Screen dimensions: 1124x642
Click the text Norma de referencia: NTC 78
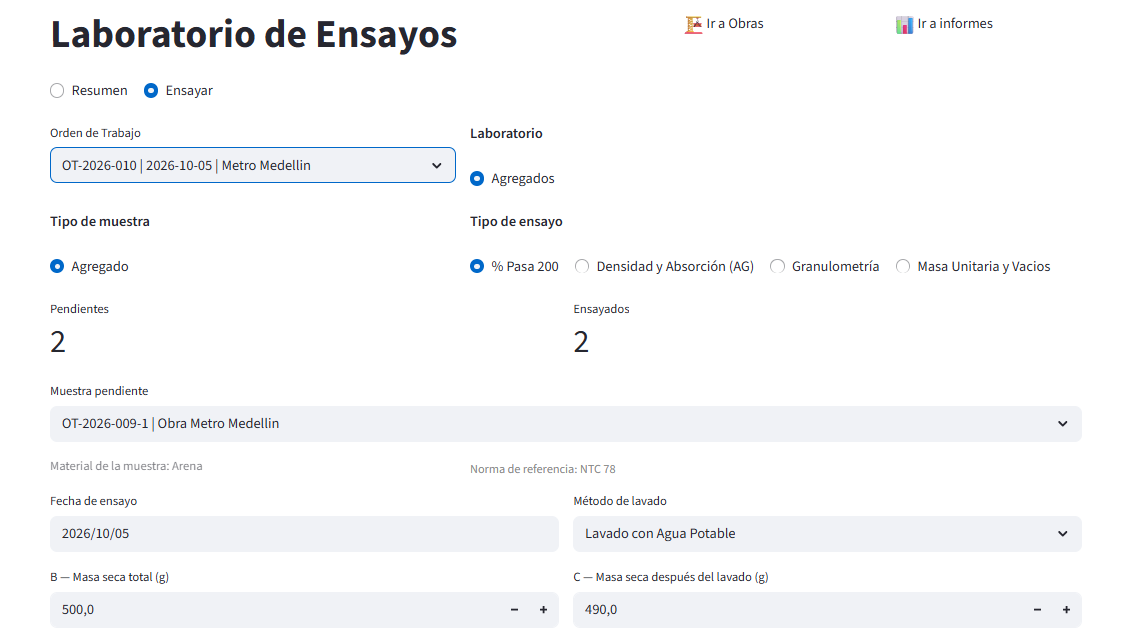pos(543,469)
